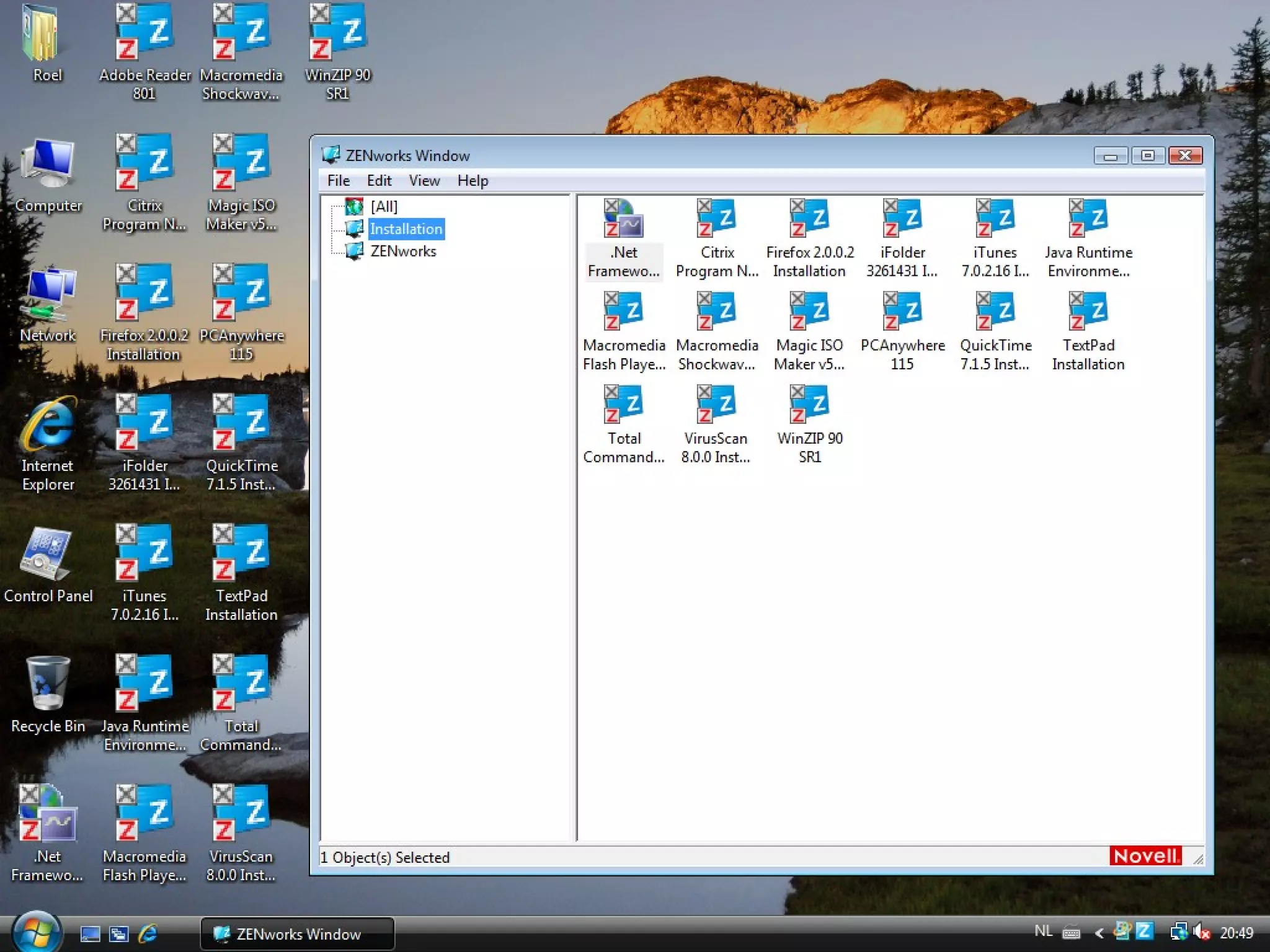Open the Edit menu
Image resolution: width=1270 pixels, height=952 pixels.
coord(379,180)
